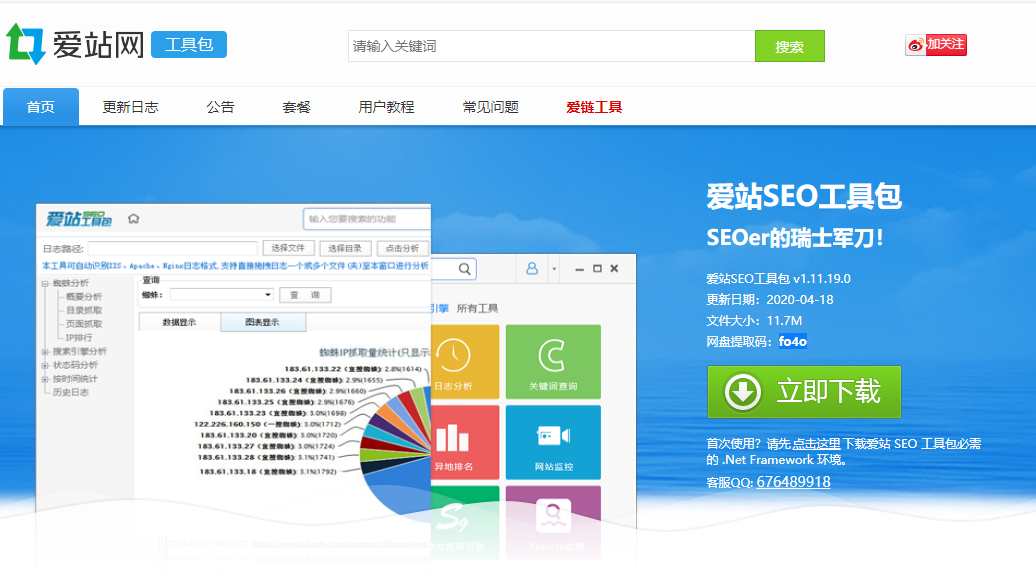
Task: Open the 关键词查询 tool tile
Action: click(x=553, y=360)
